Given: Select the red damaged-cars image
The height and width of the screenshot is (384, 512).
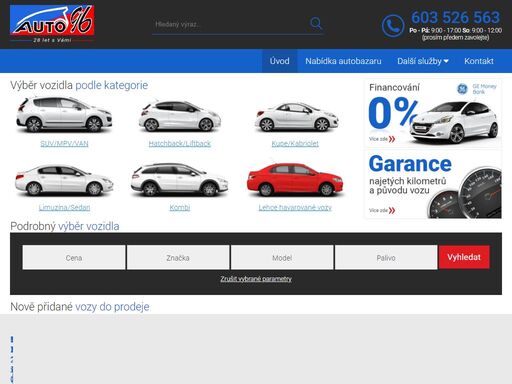Looking at the screenshot, I should [x=295, y=179].
